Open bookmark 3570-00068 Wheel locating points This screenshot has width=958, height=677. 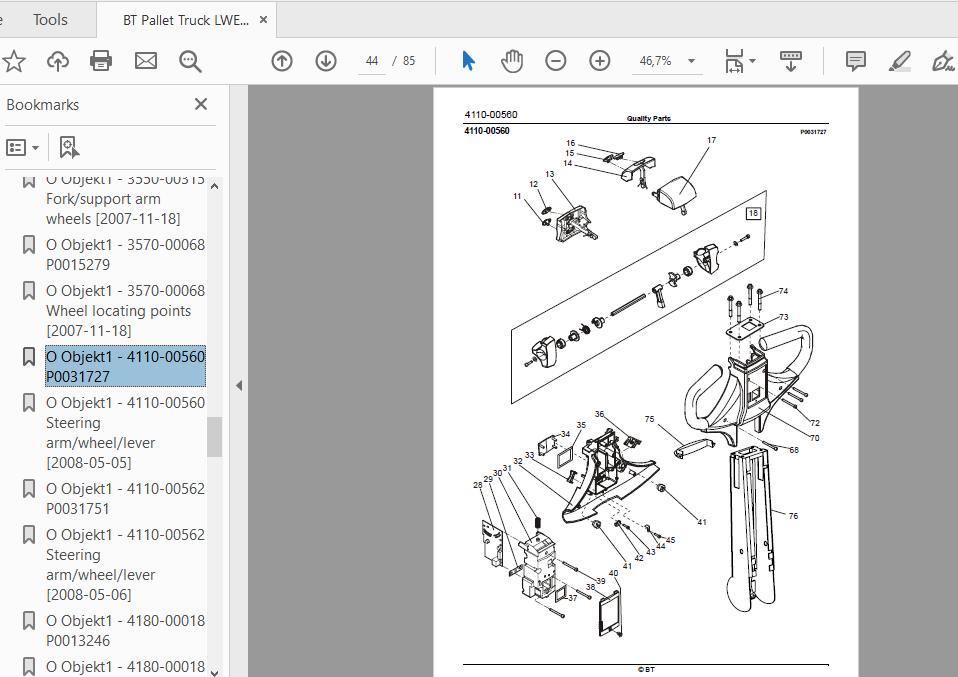125,310
